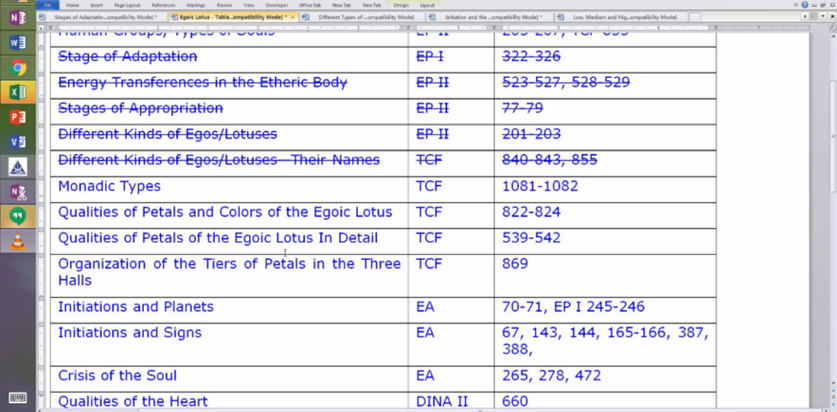Screen dimensions: 837x412
Task: Switch to Word in the taskbar
Action: [17, 44]
